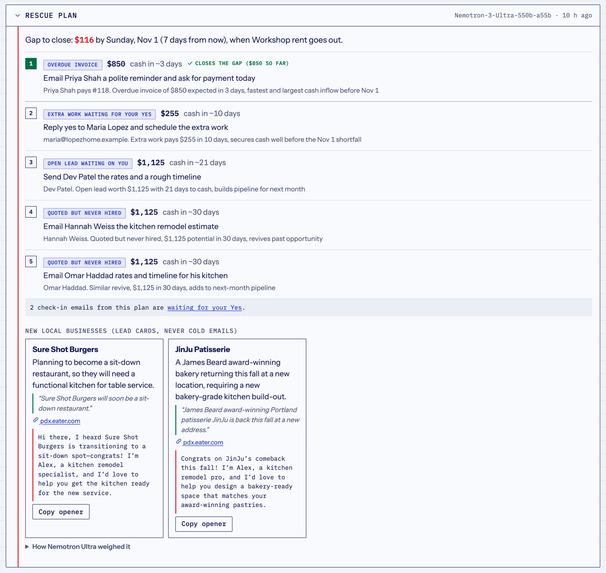Click 'cash in ~3 days' label
Screen dimensions: 606x573
point(156,64)
